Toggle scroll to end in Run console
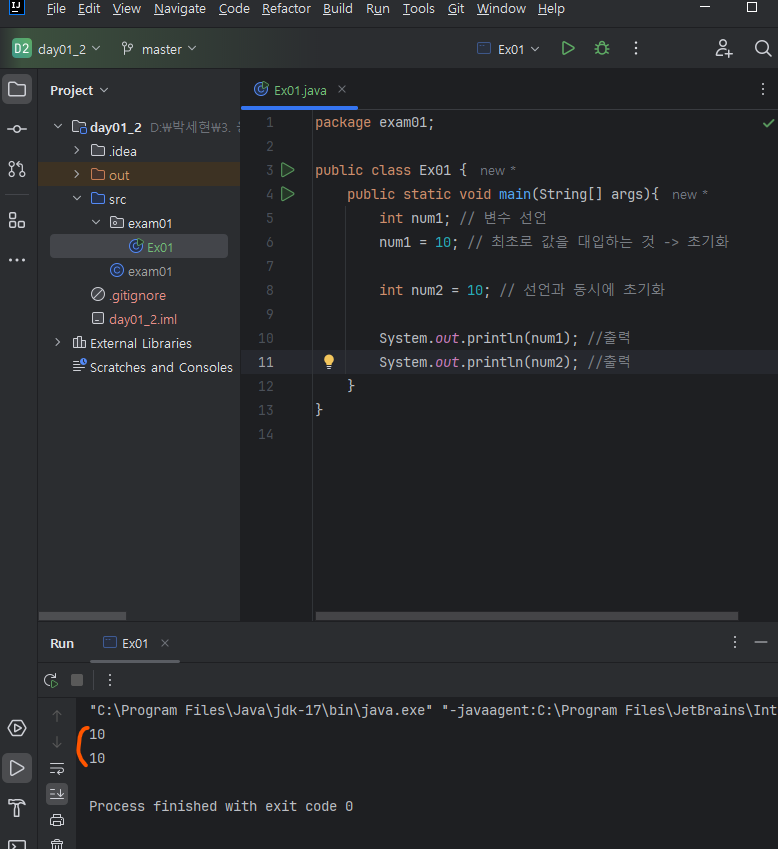The width and height of the screenshot is (778, 849). click(x=57, y=794)
